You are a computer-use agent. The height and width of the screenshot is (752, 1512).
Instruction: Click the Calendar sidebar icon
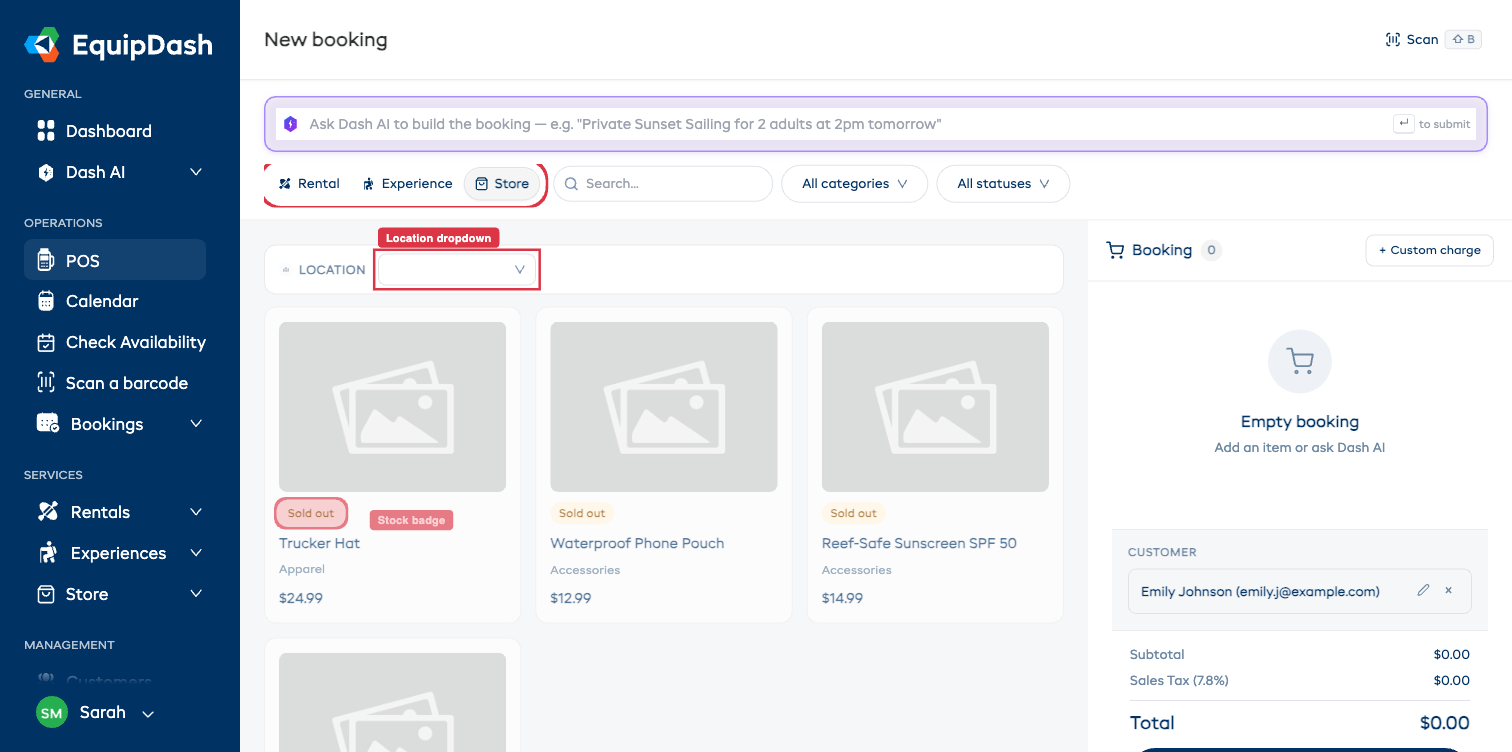pyautogui.click(x=45, y=301)
